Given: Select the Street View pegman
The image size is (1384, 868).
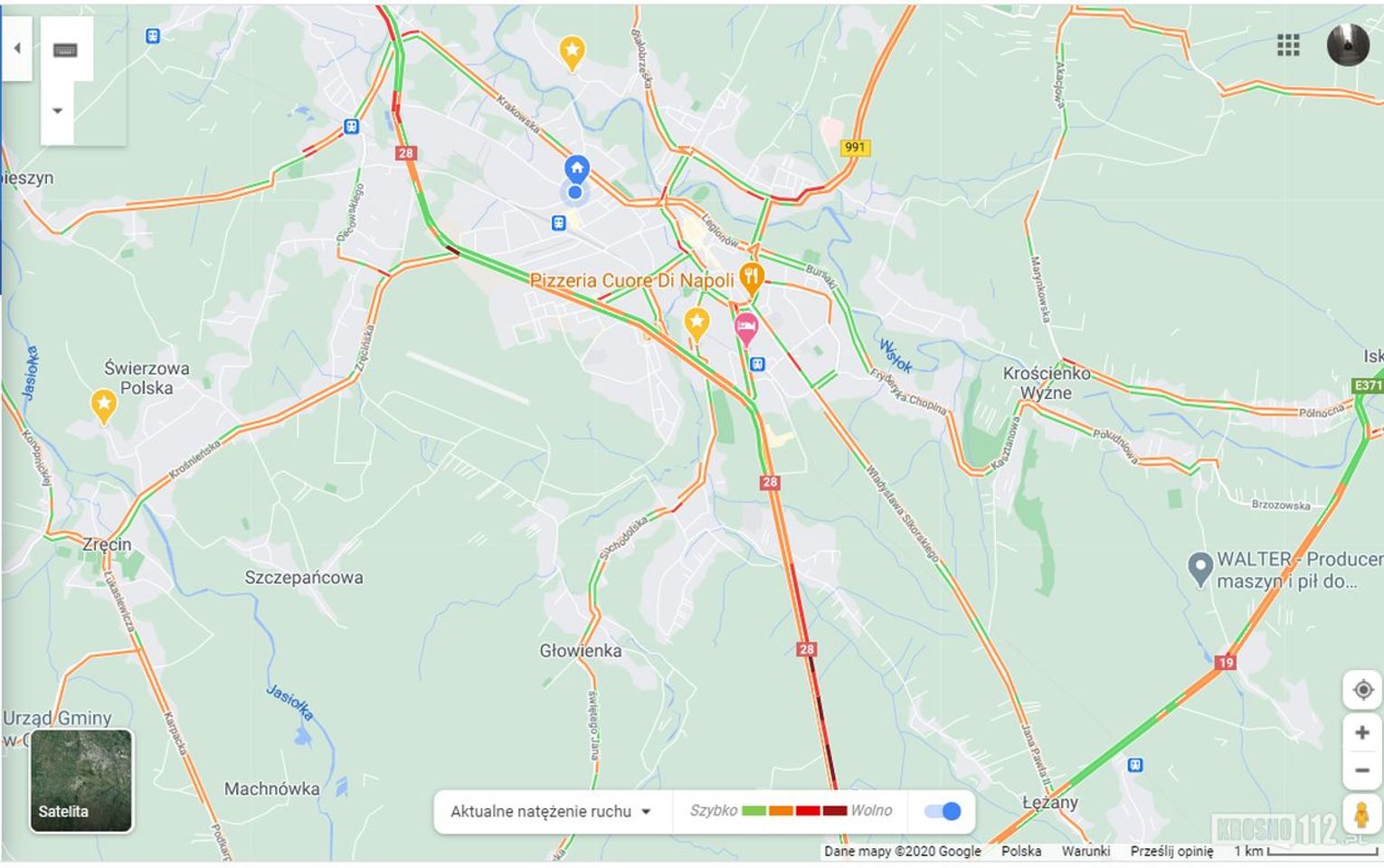Looking at the screenshot, I should click(x=1362, y=813).
